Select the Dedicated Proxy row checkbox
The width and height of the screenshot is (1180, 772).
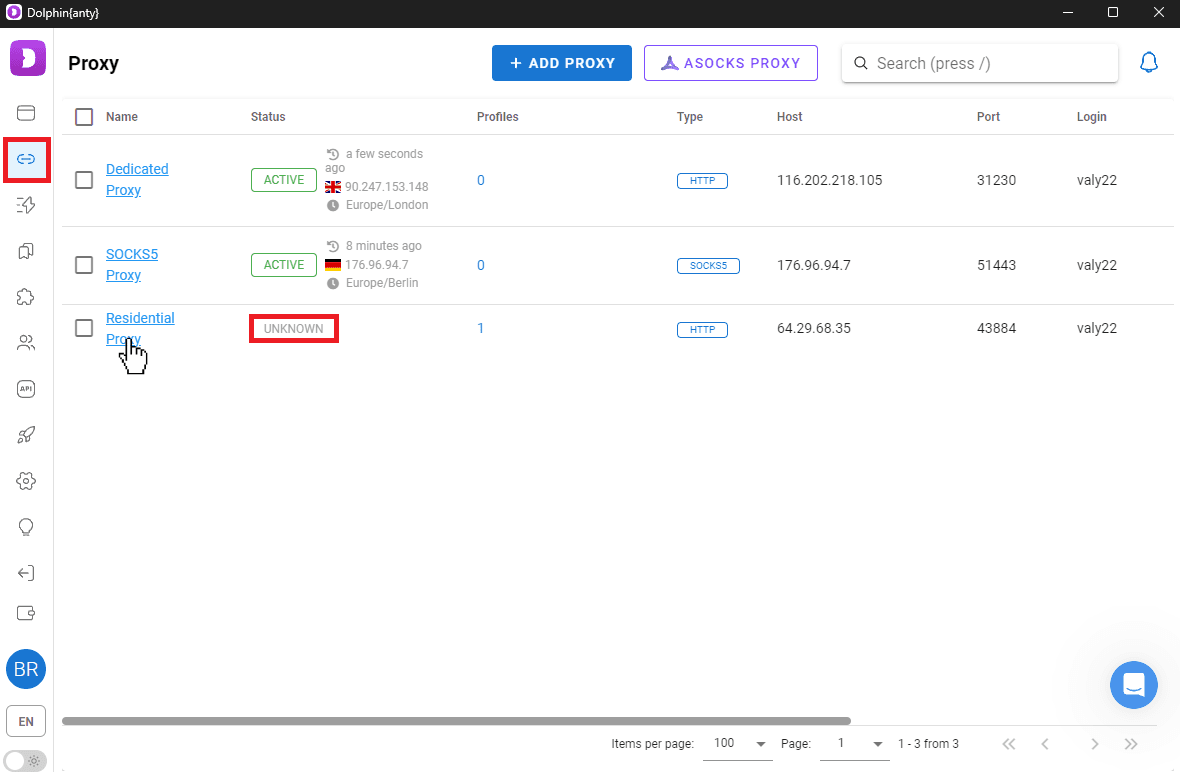84,180
